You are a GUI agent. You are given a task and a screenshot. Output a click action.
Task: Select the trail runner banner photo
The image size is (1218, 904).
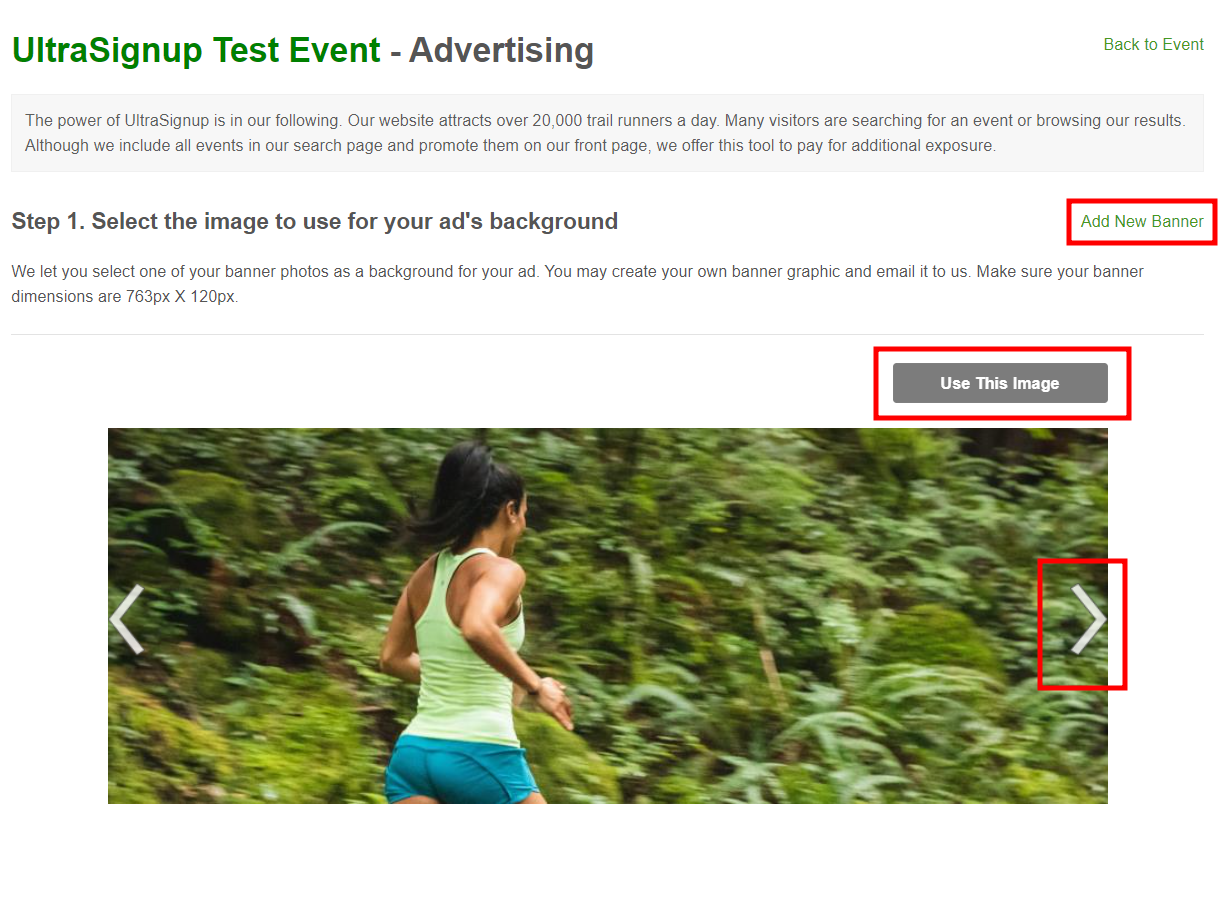(608, 616)
